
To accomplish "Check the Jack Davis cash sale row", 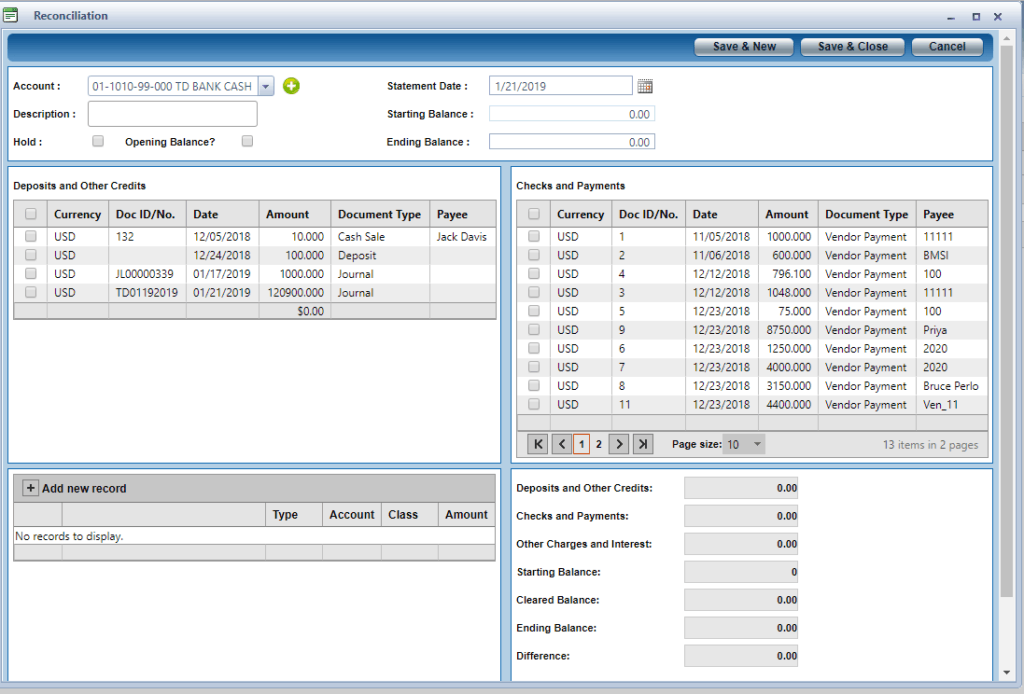I will [31, 237].
